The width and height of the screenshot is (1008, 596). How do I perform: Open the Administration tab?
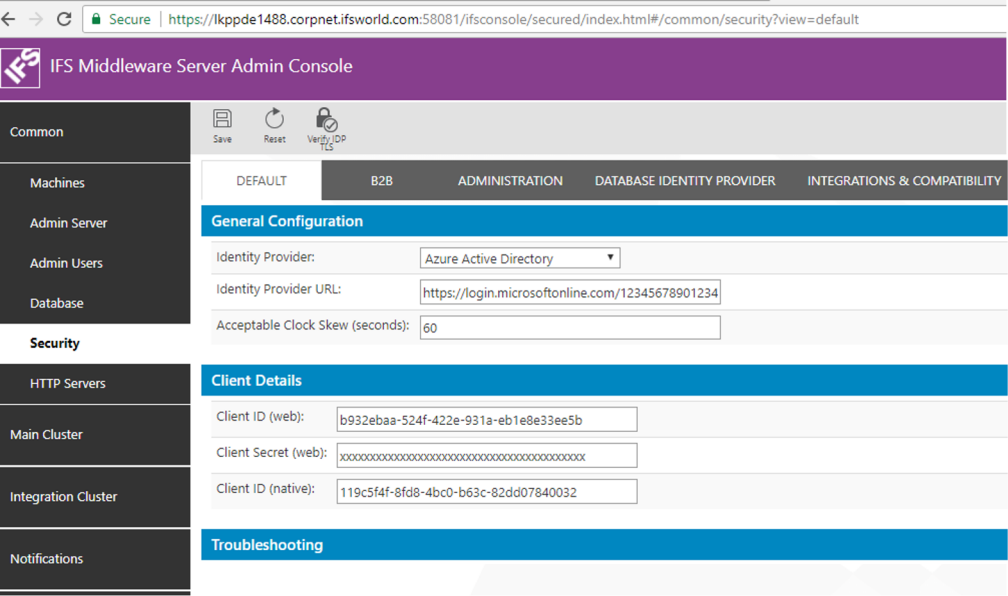click(510, 181)
